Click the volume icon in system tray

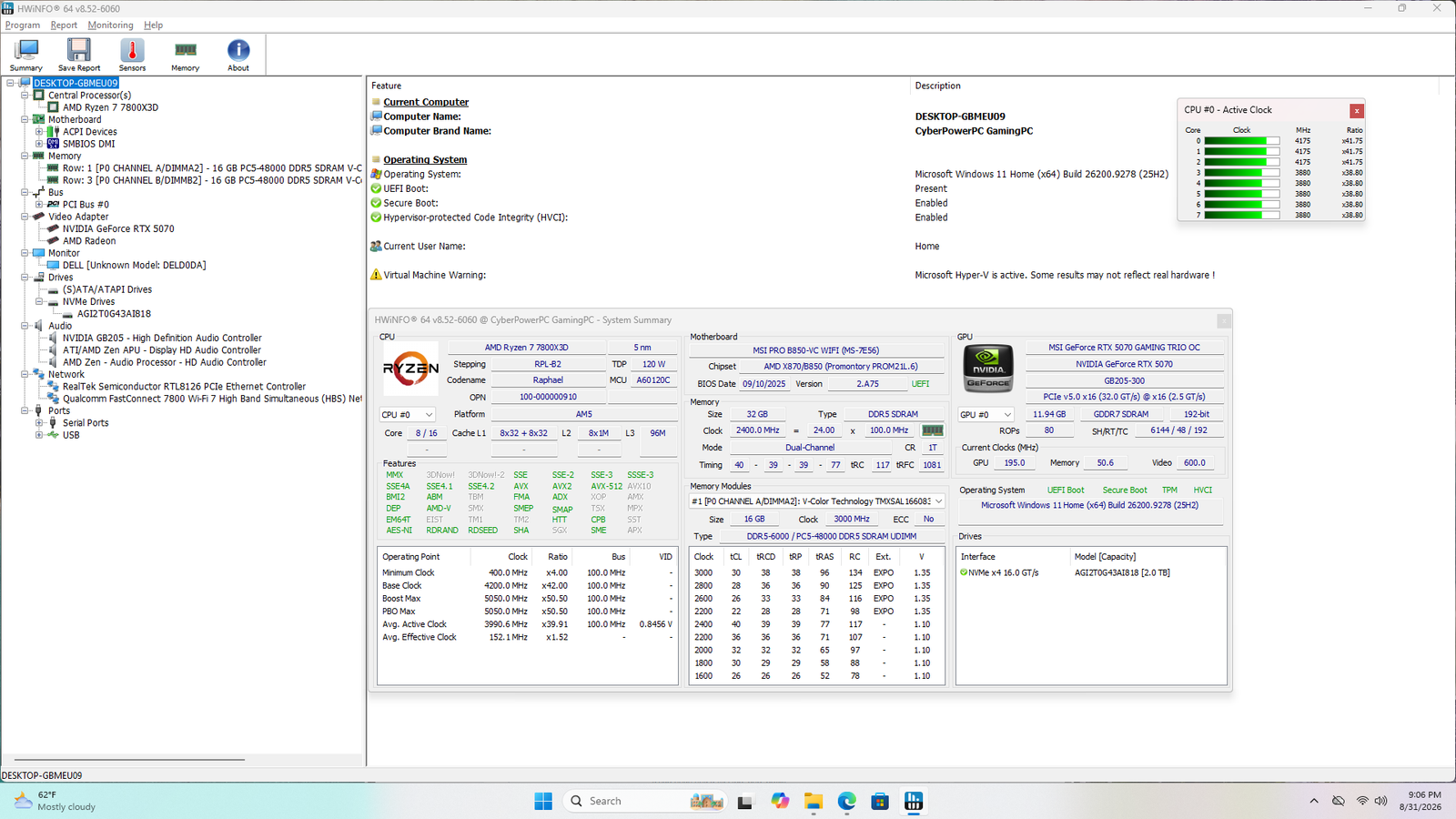coord(1381,801)
